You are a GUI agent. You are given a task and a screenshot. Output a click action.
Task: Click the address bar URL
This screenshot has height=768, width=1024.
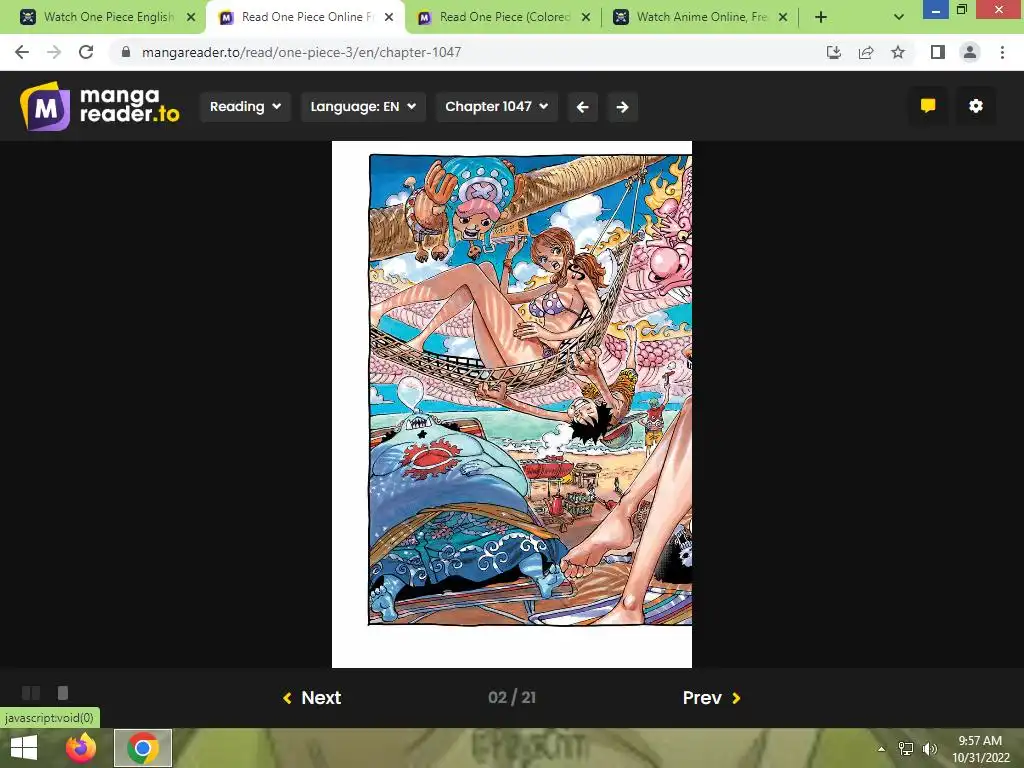pyautogui.click(x=302, y=52)
